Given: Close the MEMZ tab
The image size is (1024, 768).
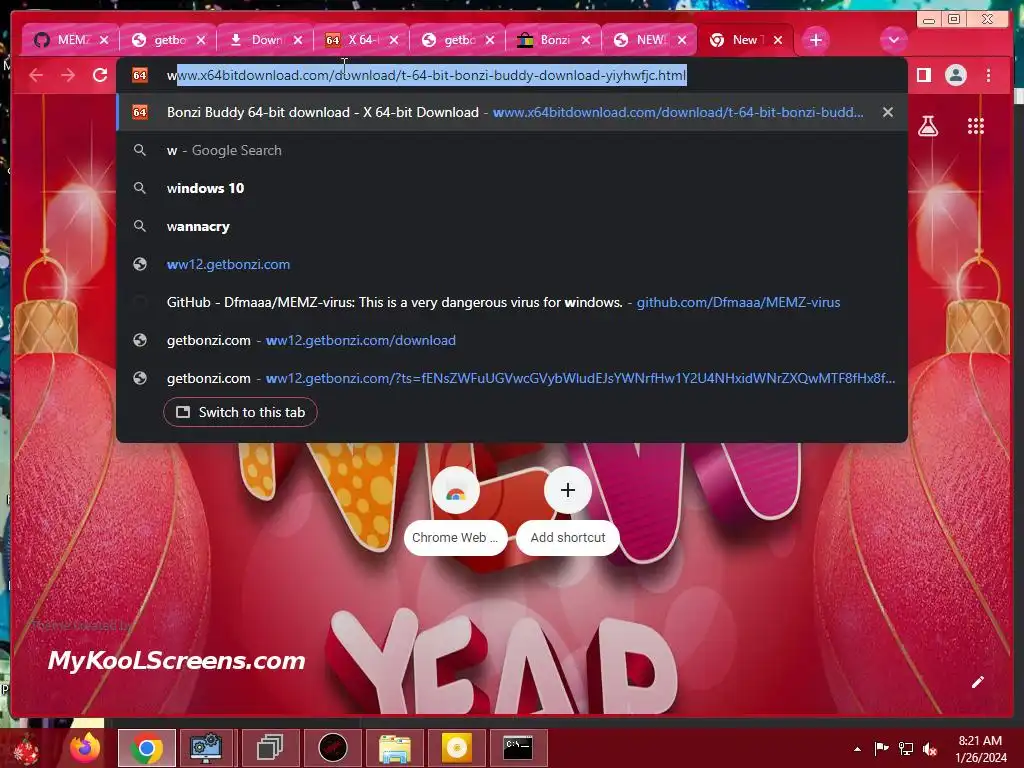Looking at the screenshot, I should [104, 40].
